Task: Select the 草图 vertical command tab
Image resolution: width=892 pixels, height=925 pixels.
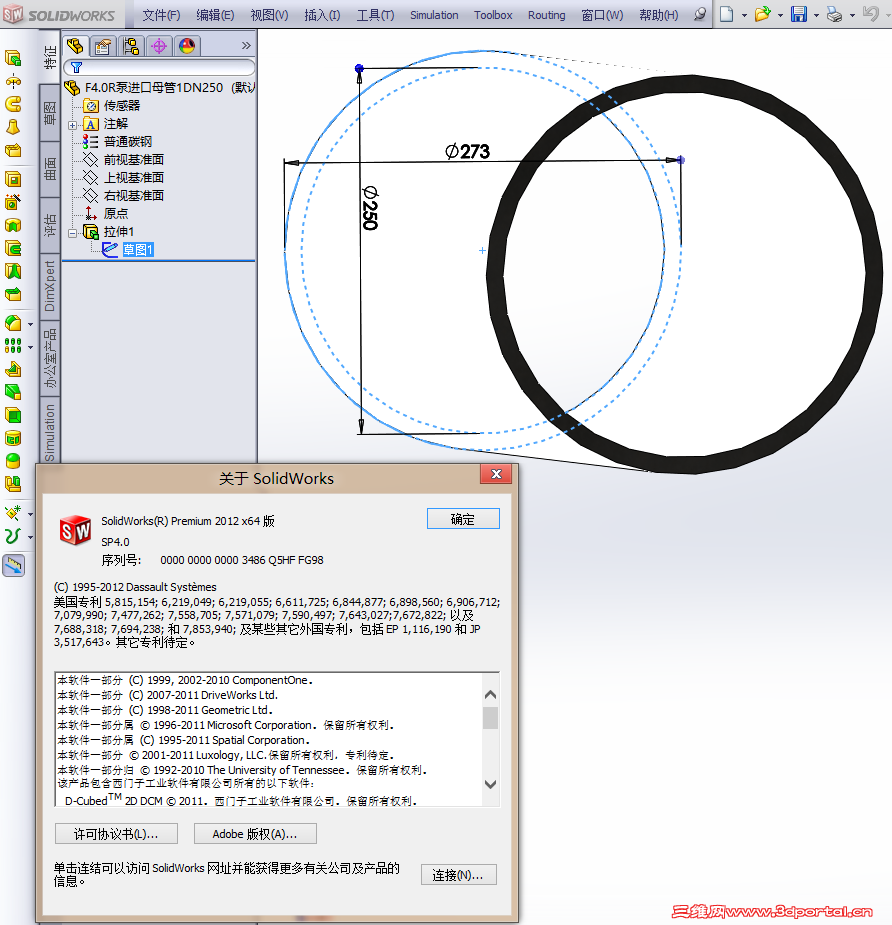Action: [x=50, y=113]
